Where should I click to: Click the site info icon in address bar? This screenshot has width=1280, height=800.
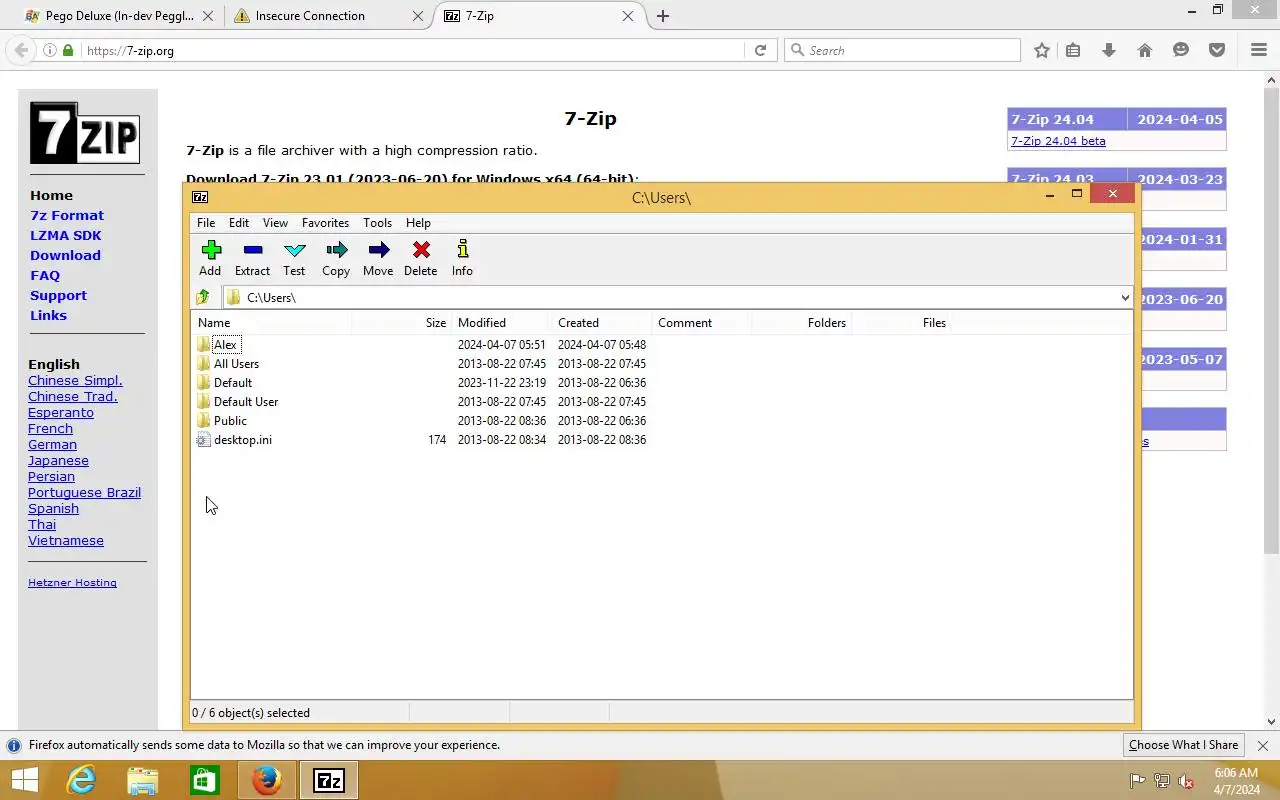49,50
